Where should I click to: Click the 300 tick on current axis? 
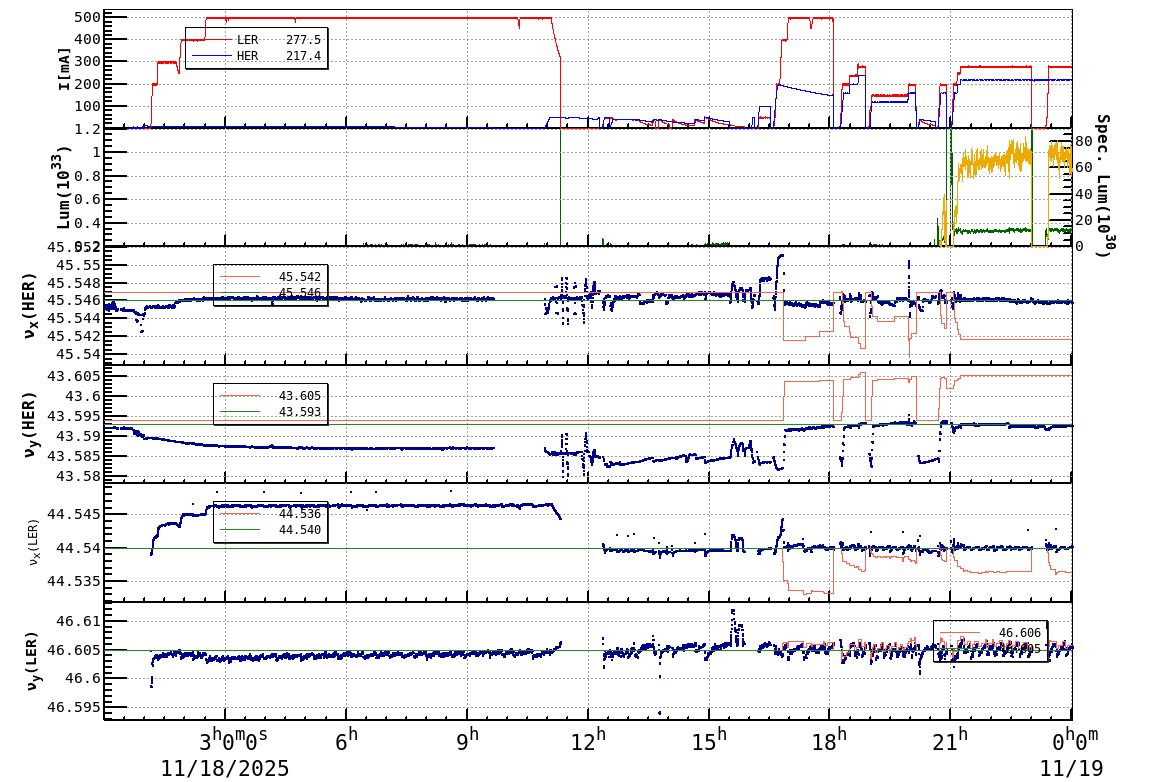pos(88,61)
